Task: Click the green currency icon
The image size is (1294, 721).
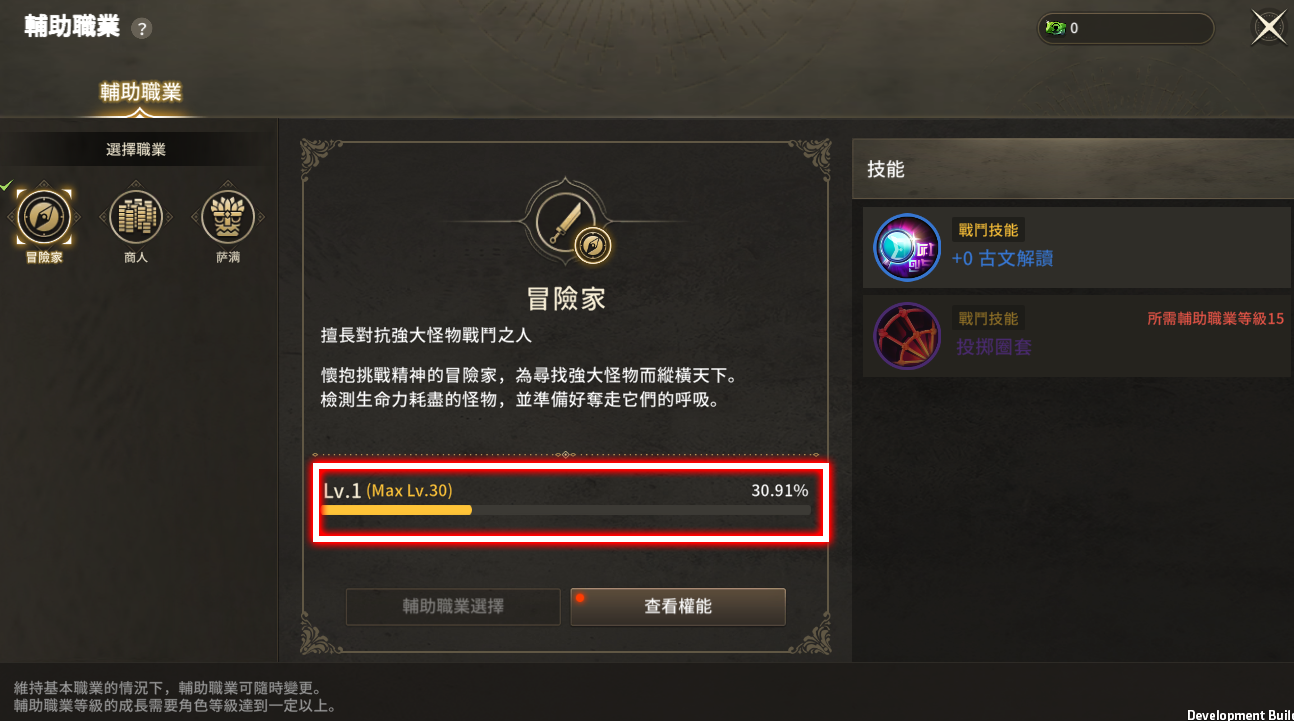Action: pos(1055,28)
